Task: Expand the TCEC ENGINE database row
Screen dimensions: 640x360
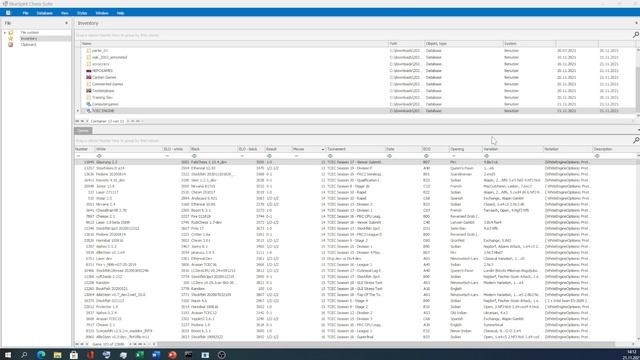Action: [x=78, y=111]
